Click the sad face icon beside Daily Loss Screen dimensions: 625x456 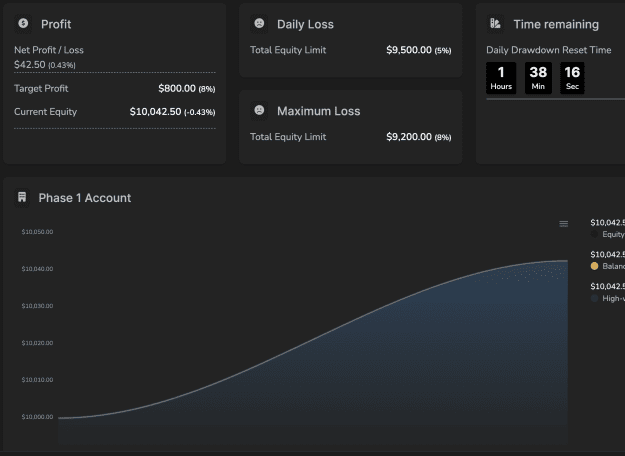pyautogui.click(x=259, y=24)
